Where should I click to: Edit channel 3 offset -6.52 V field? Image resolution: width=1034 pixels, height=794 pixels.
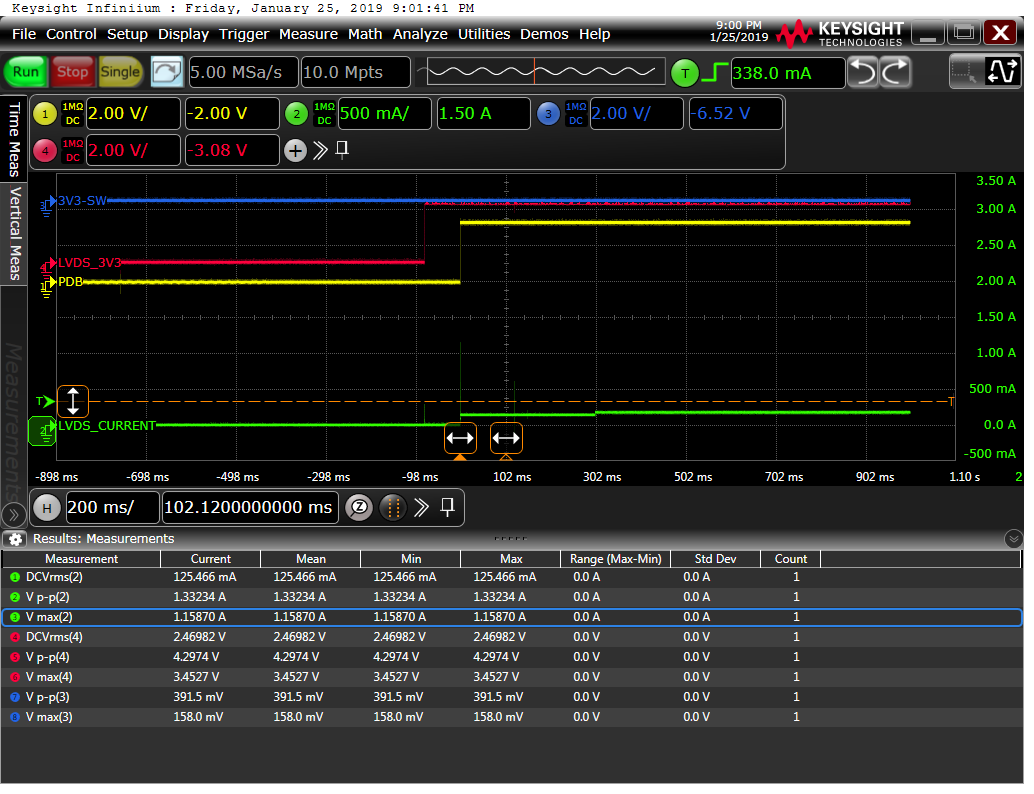pyautogui.click(x=736, y=113)
